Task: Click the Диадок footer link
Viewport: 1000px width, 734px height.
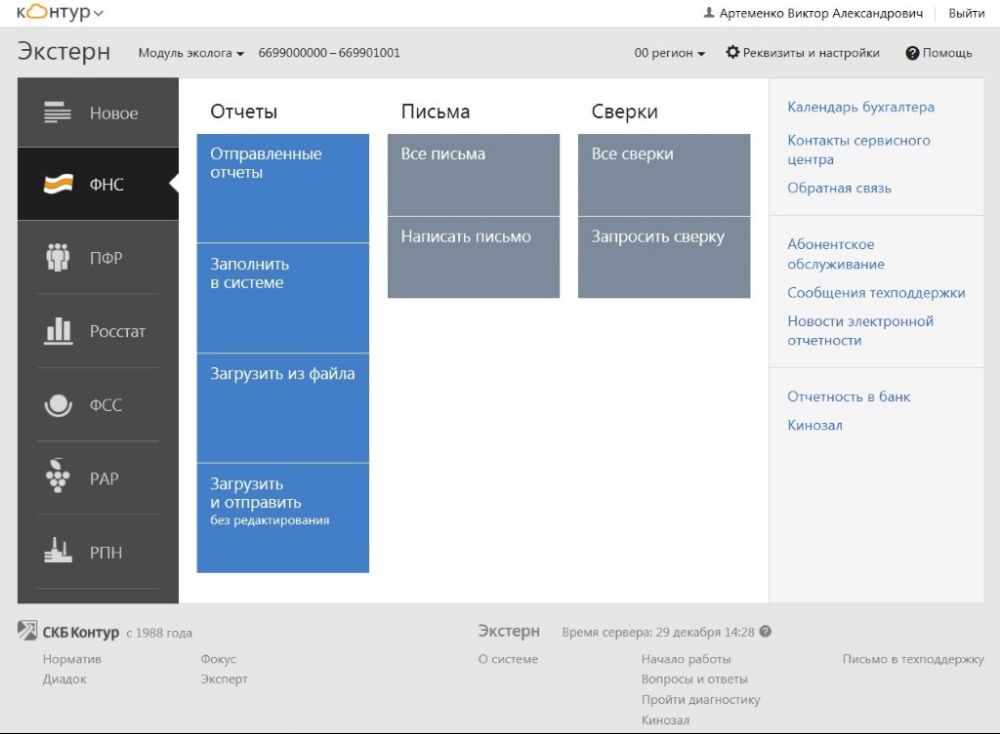Action: point(64,679)
